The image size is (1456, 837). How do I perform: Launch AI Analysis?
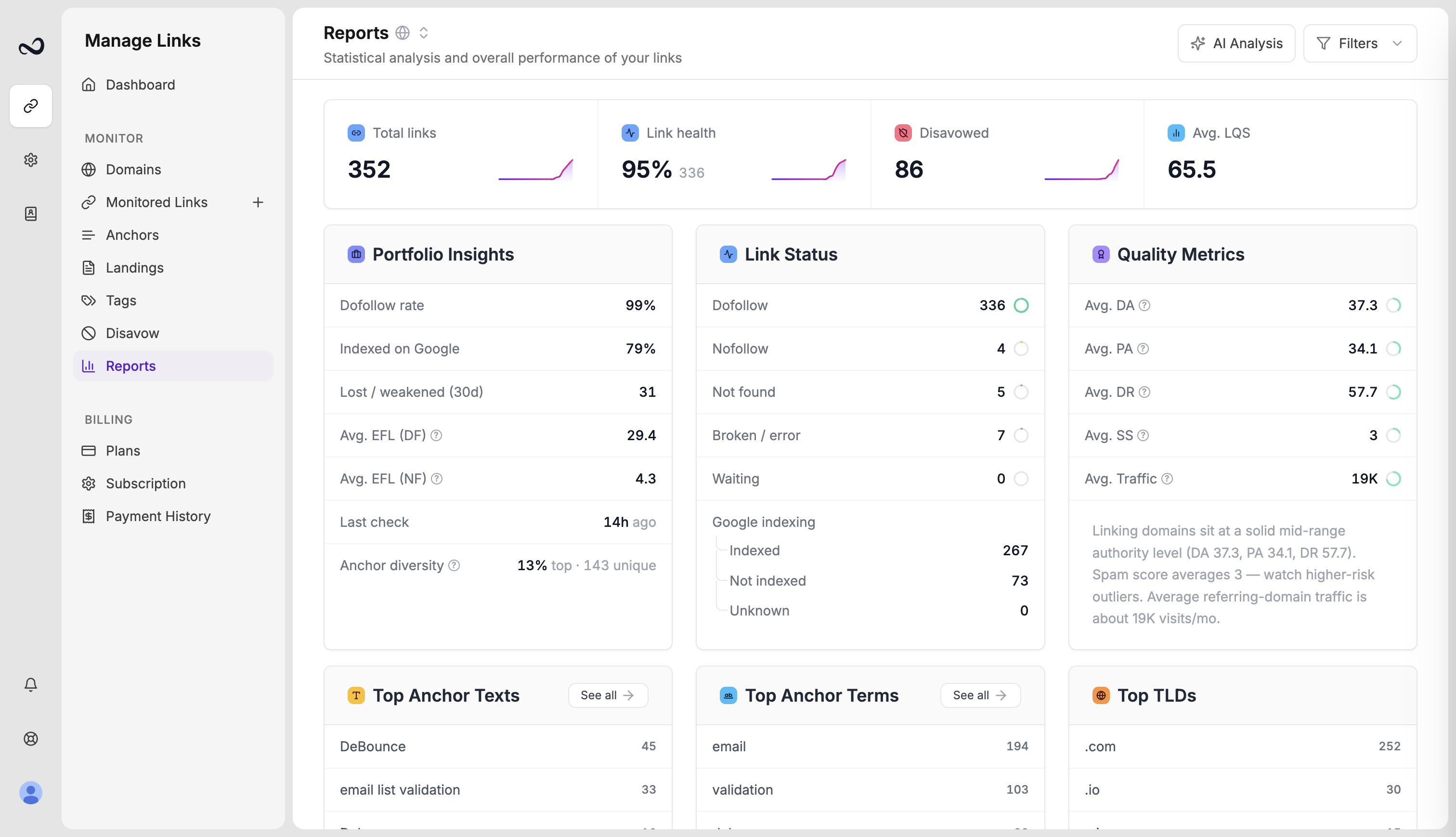pos(1236,43)
